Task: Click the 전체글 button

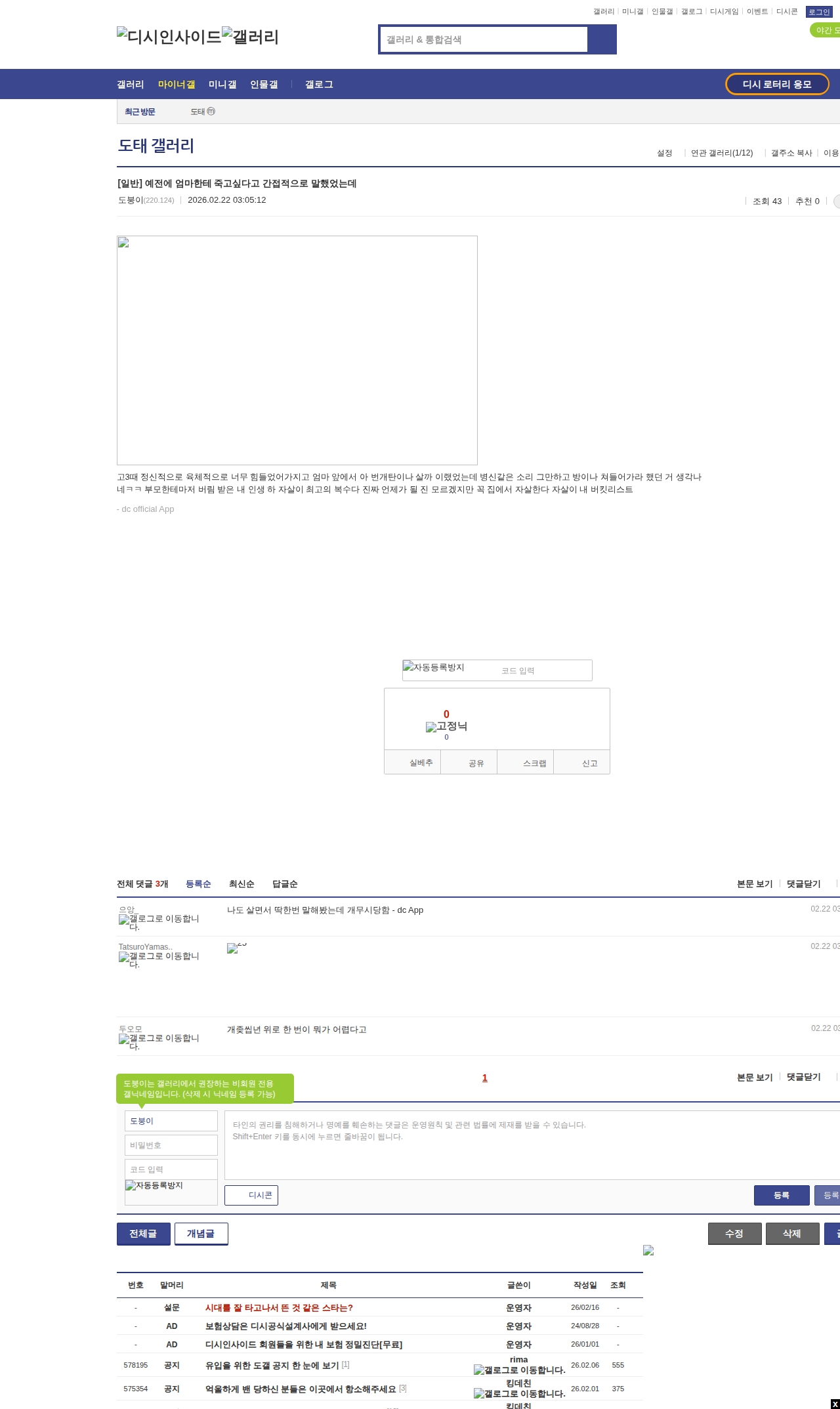Action: (143, 1234)
